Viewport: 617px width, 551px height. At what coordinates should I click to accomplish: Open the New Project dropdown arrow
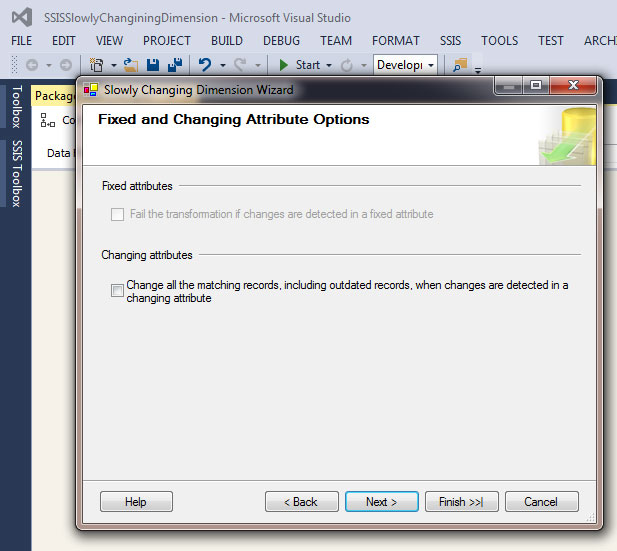(114, 65)
